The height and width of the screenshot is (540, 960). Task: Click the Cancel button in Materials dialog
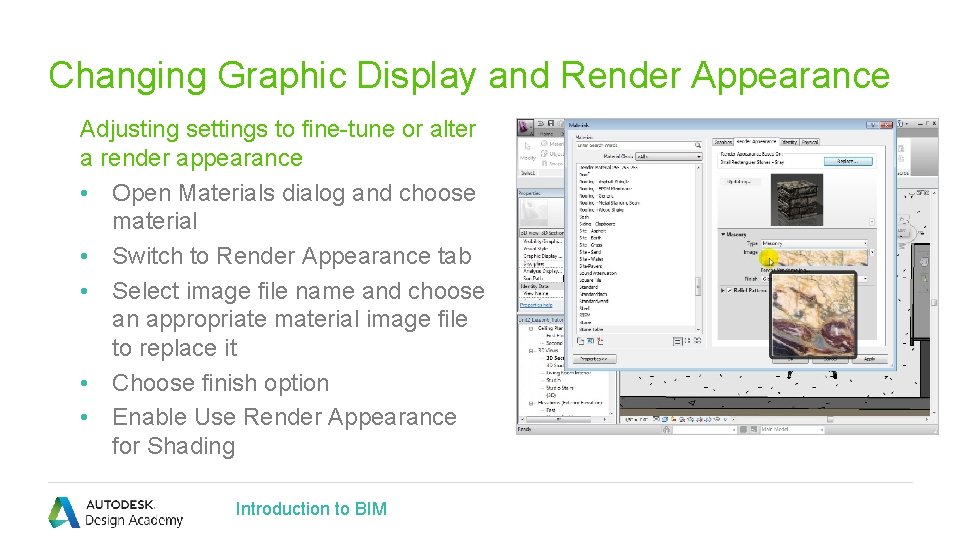tap(830, 359)
